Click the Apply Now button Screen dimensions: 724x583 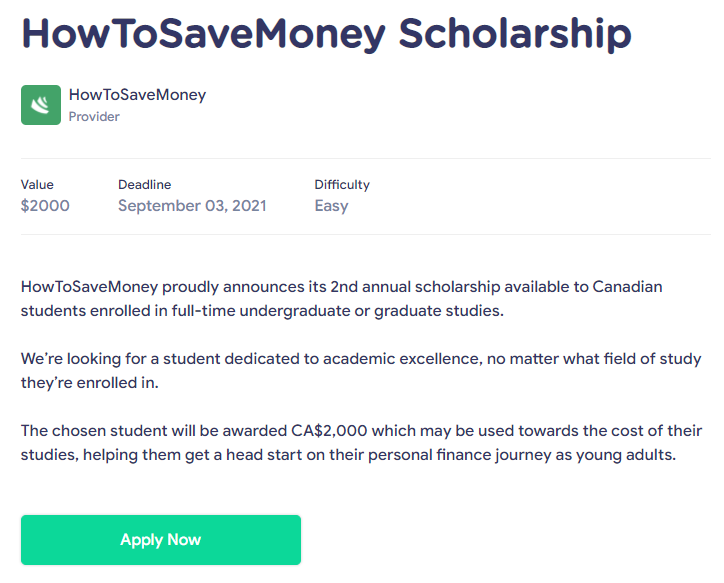161,540
